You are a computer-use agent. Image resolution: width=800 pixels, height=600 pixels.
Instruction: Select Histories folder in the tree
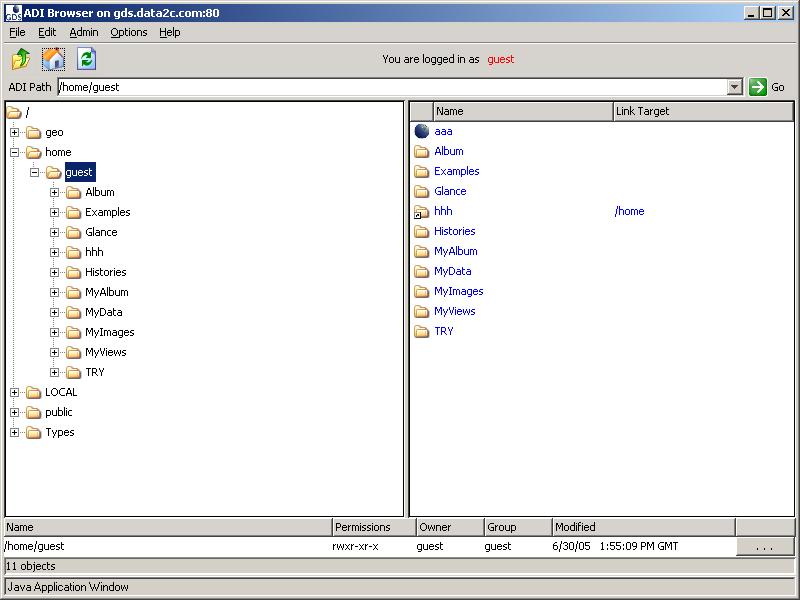pos(105,272)
